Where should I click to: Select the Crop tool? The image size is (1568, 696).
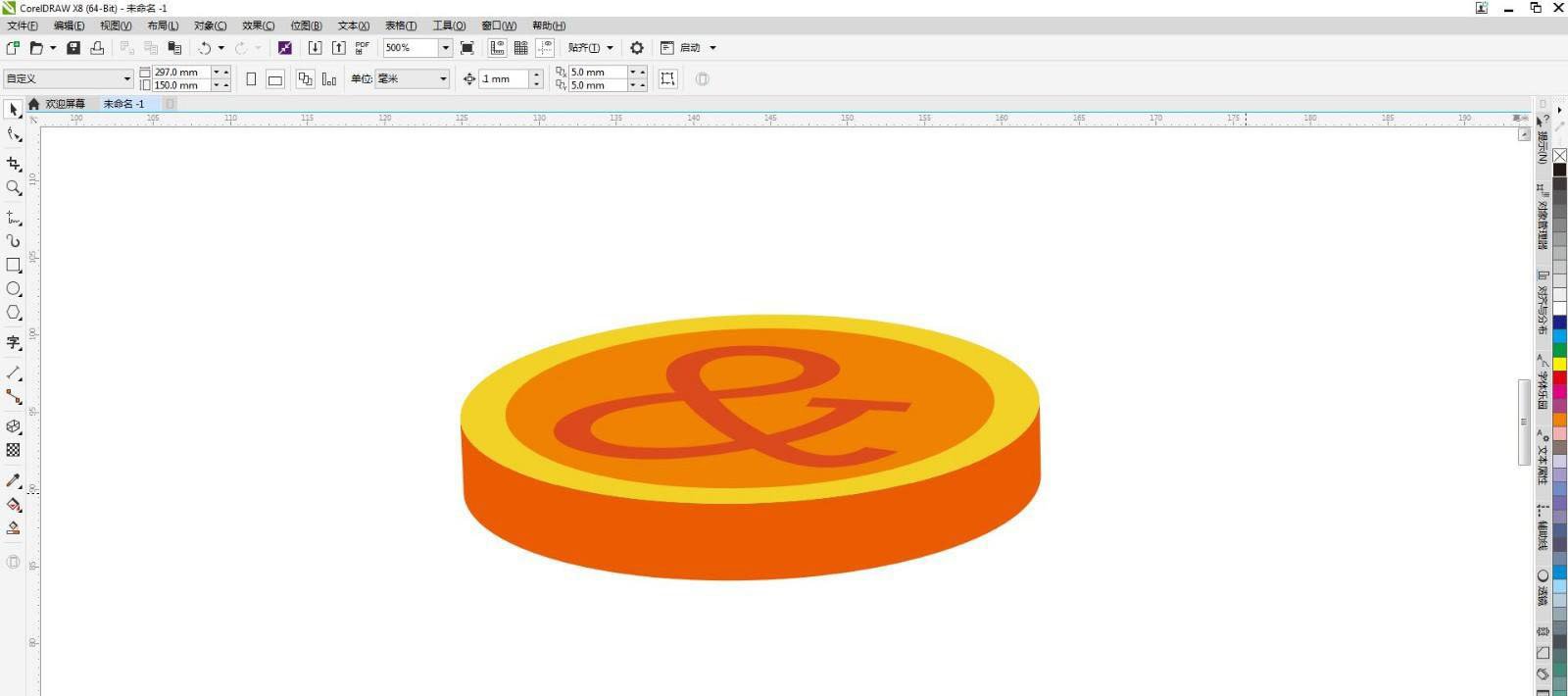14,164
